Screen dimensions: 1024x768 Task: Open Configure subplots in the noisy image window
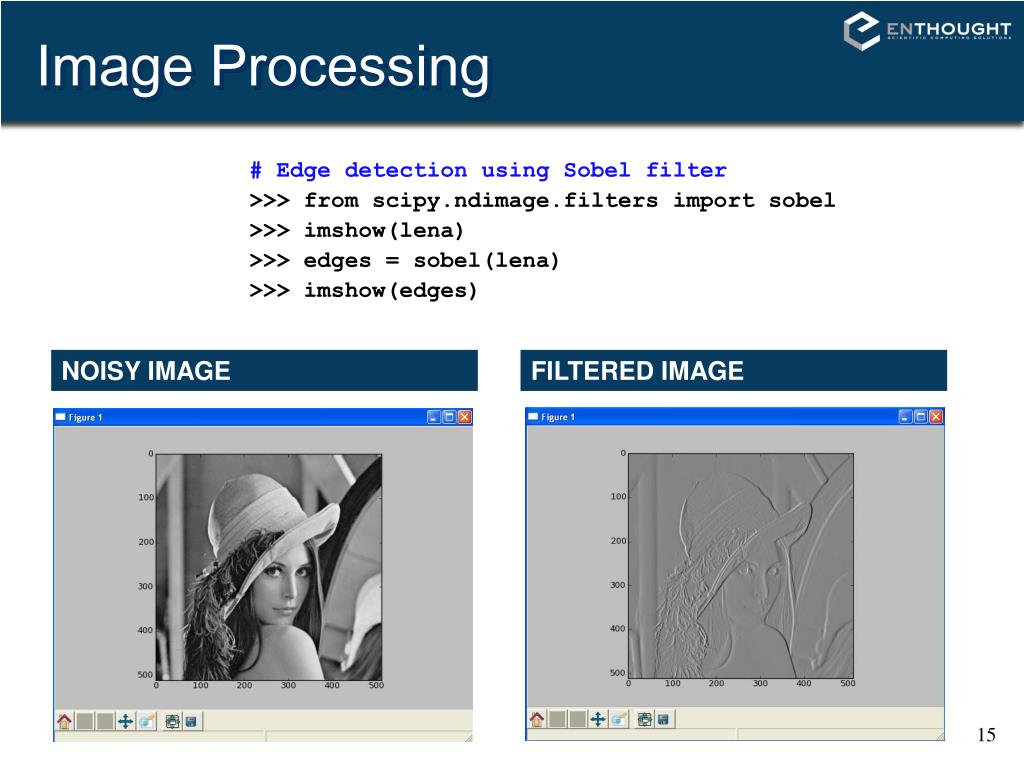point(172,721)
